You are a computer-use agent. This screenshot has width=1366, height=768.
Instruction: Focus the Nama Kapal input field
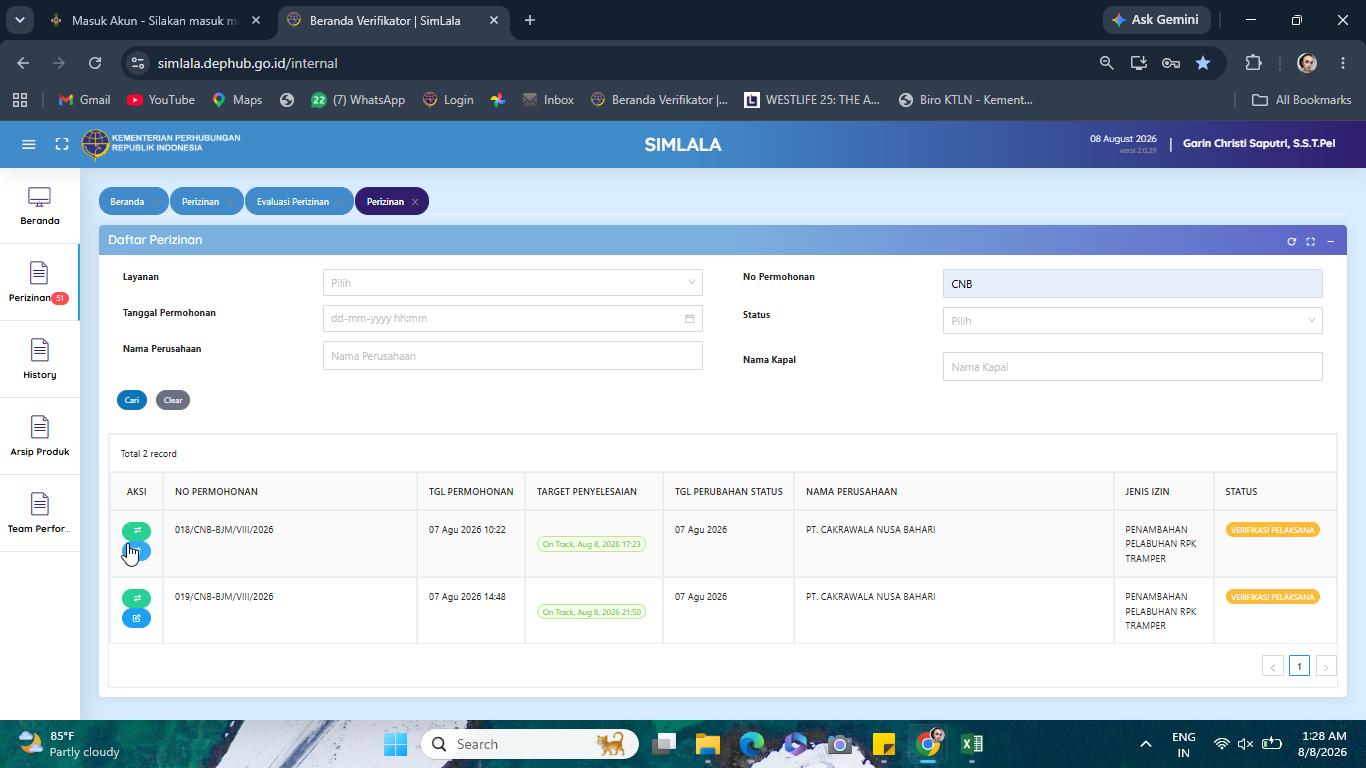[1132, 367]
